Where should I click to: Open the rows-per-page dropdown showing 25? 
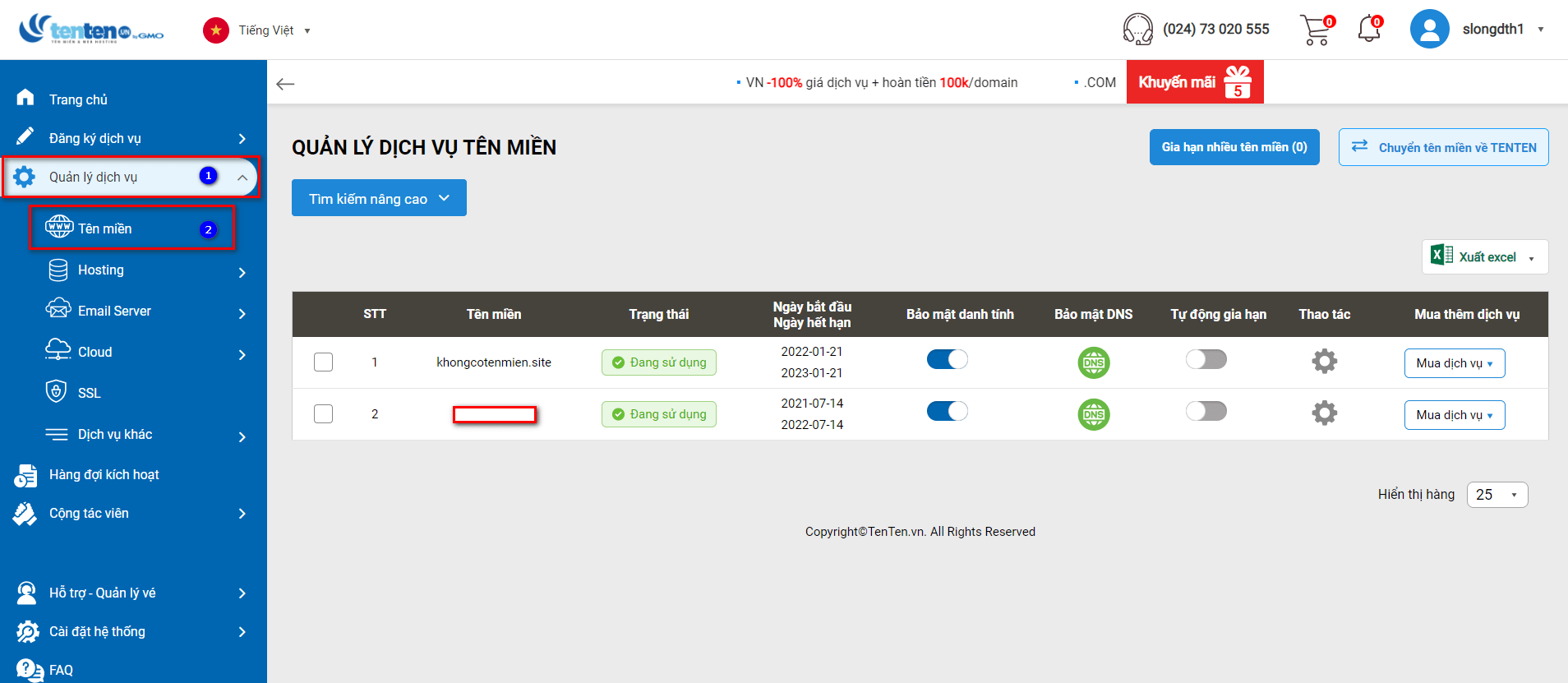[x=1497, y=495]
